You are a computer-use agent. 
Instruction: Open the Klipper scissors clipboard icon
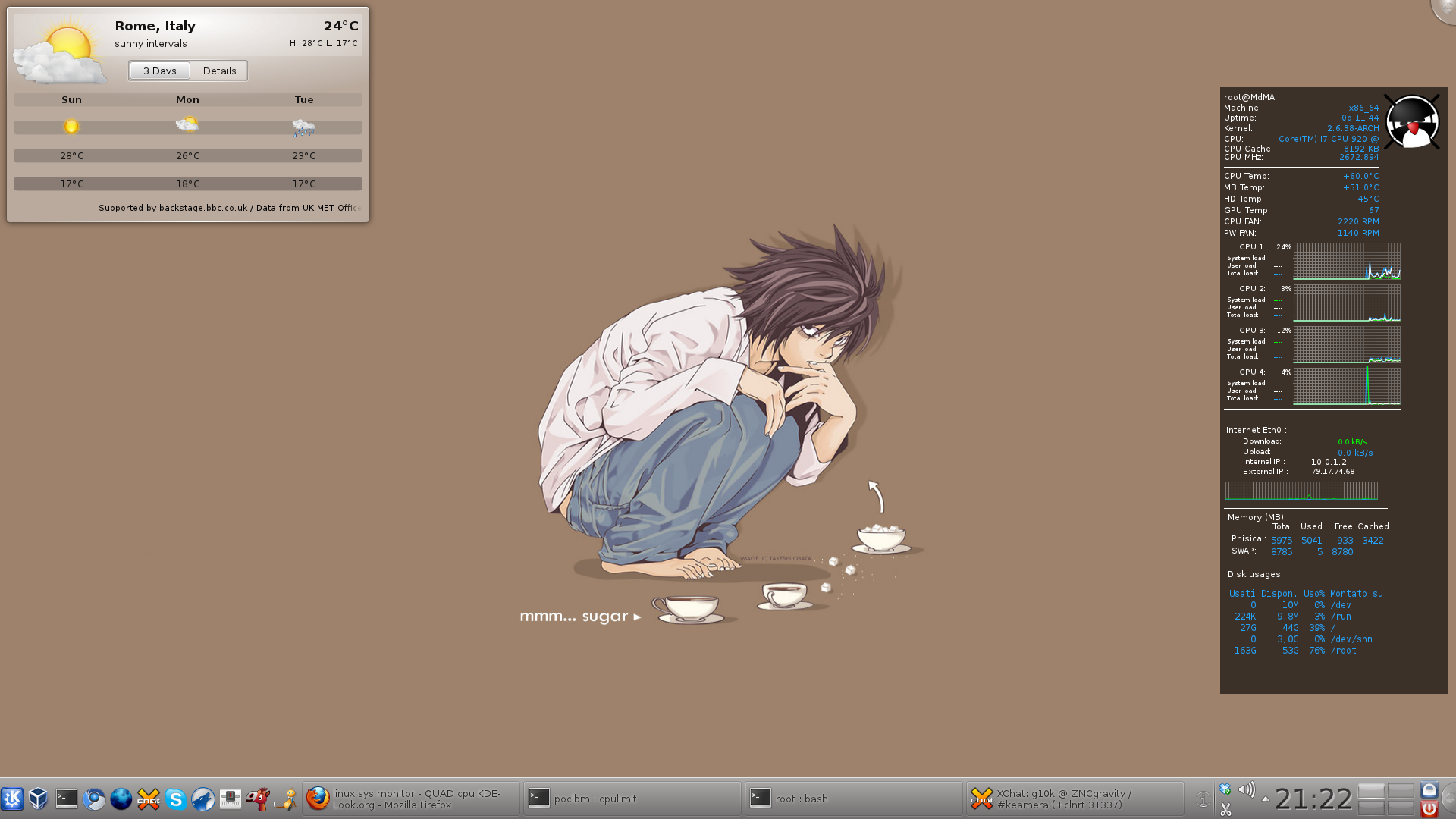click(1225, 810)
